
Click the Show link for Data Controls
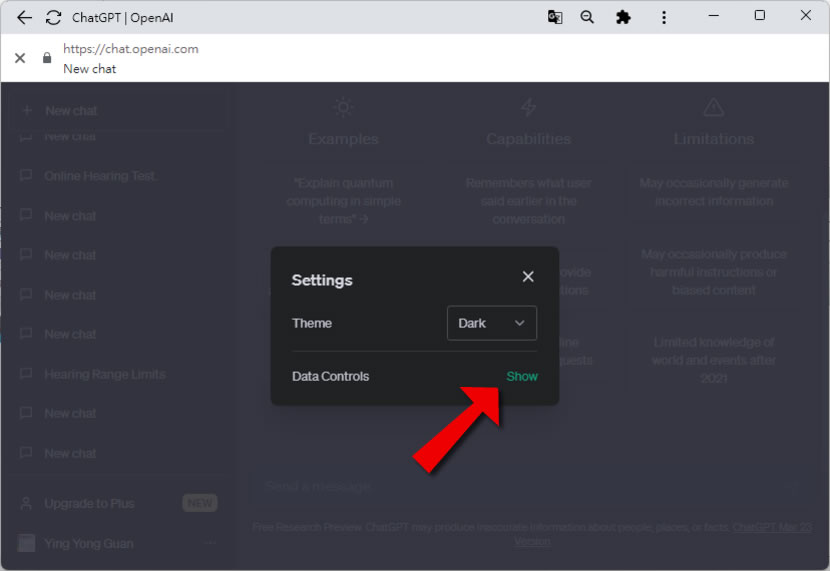click(x=521, y=376)
